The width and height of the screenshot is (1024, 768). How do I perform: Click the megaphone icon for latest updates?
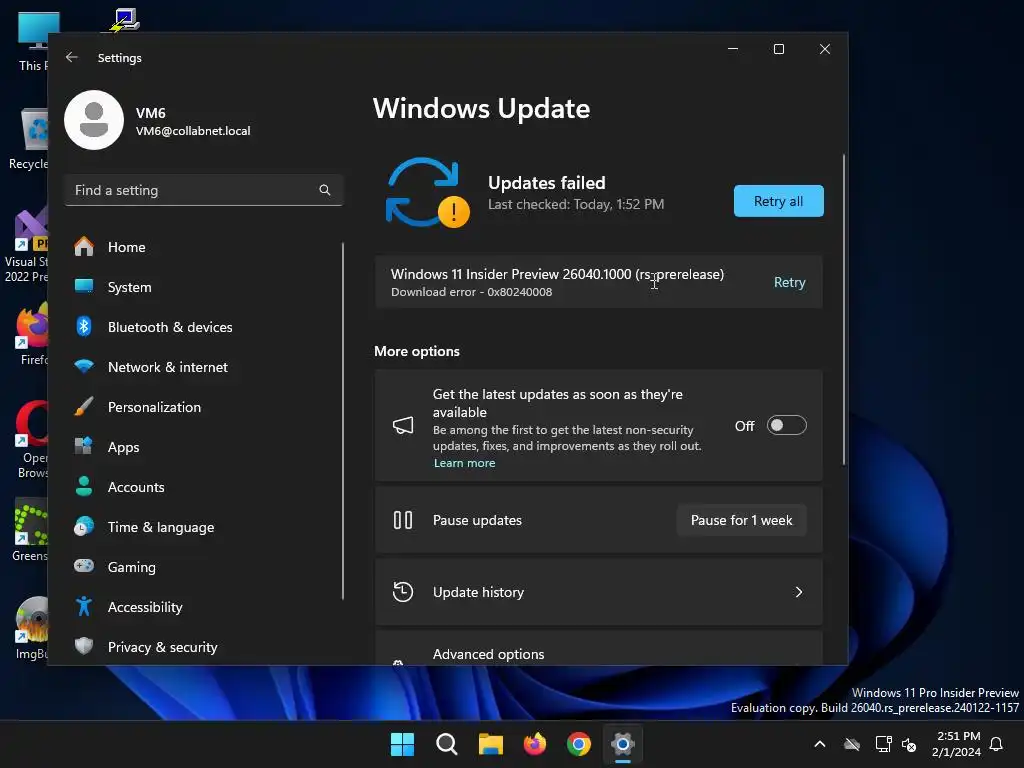pyautogui.click(x=403, y=426)
